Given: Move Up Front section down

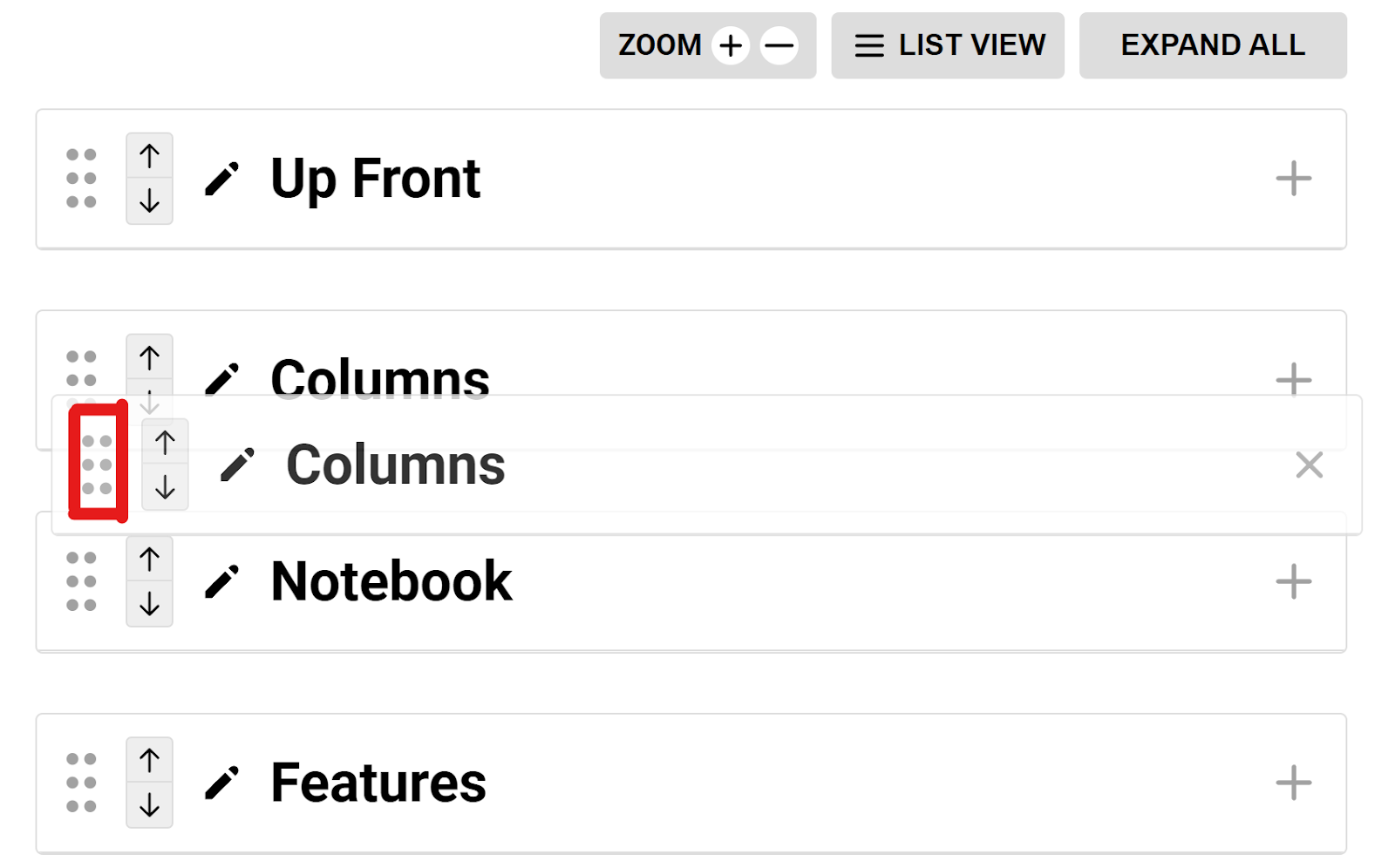Looking at the screenshot, I should click(149, 201).
